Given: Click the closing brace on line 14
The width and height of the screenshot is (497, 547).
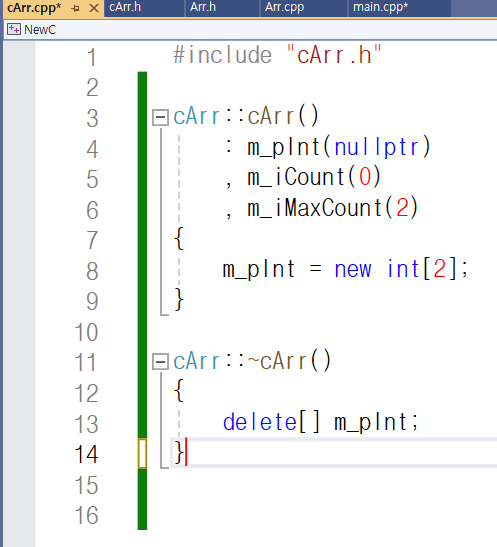Looking at the screenshot, I should click(179, 452).
